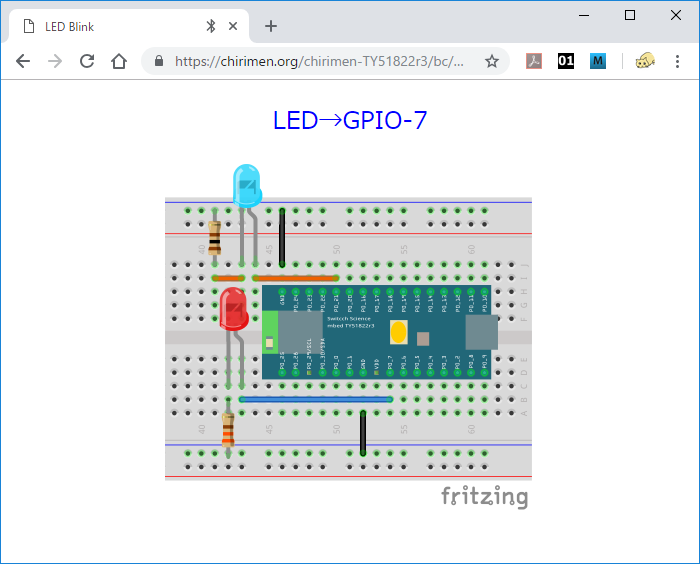The image size is (700, 564).
Task: Go to the browser home page
Action: coord(119,61)
